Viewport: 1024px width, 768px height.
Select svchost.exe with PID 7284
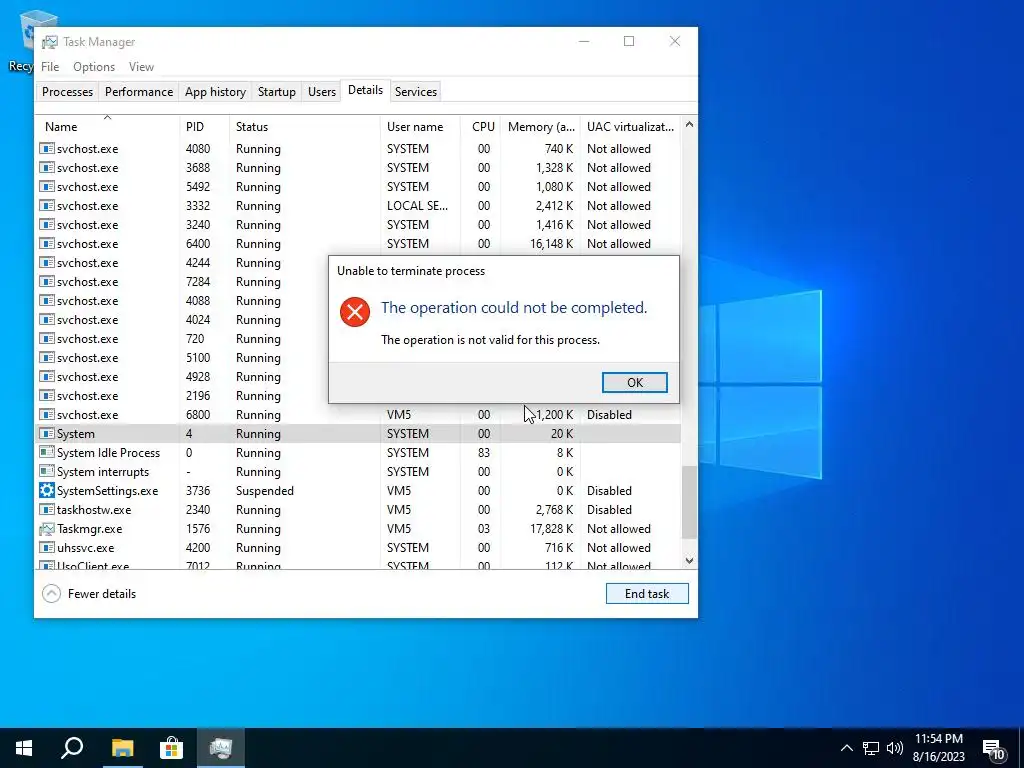pos(183,282)
